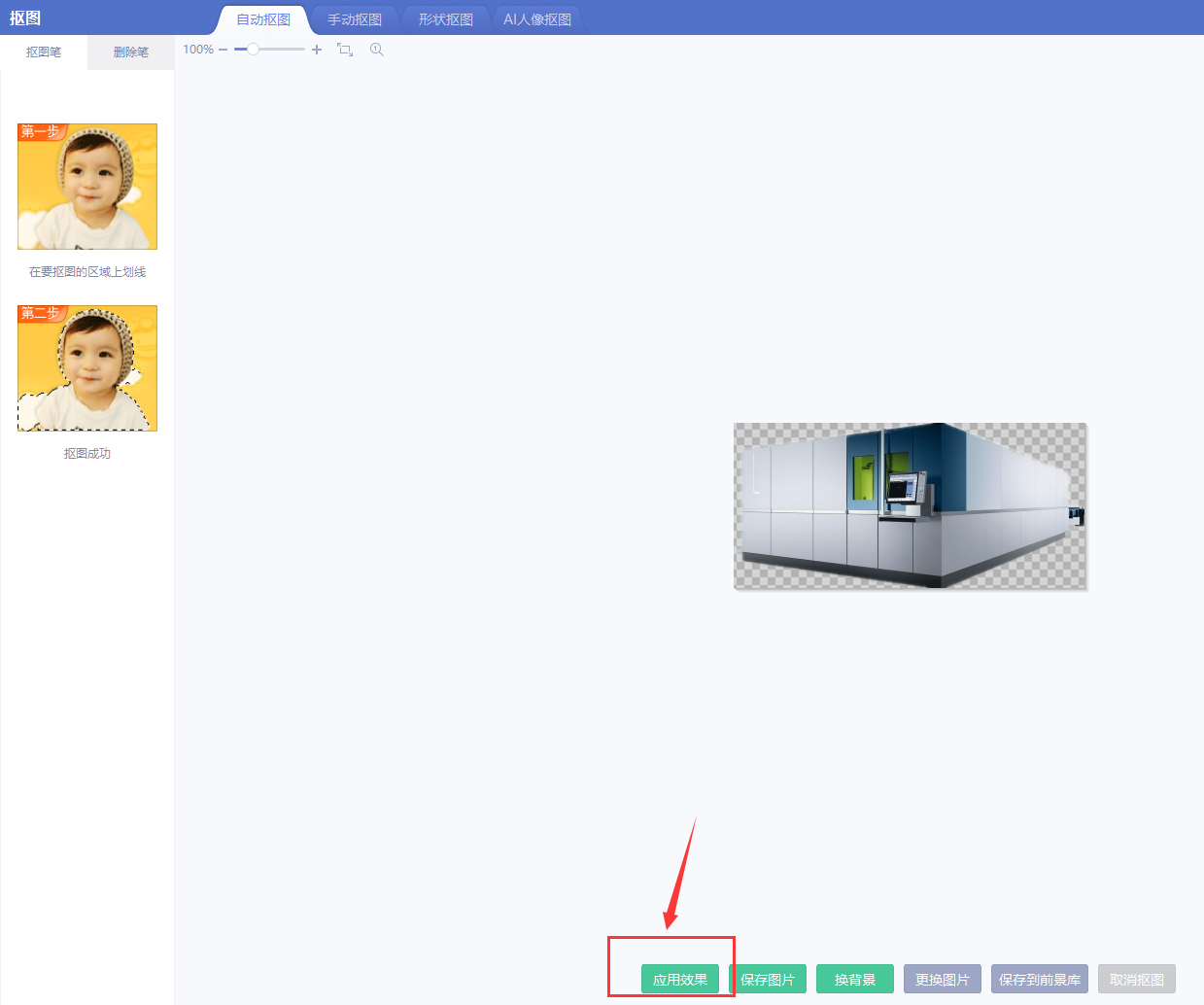
Task: Select the 删除笔 tool
Action: (x=131, y=52)
